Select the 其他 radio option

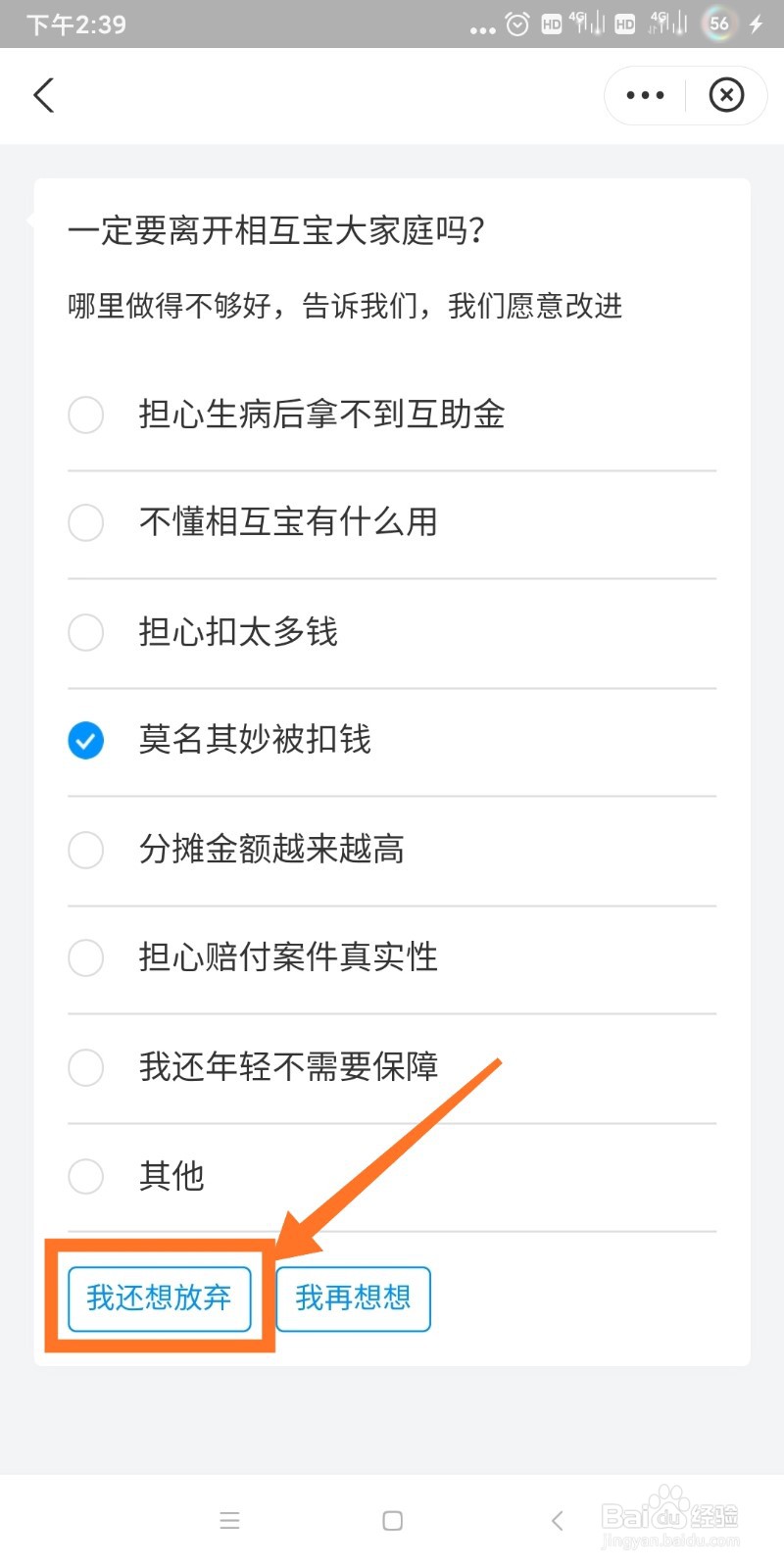86,1176
